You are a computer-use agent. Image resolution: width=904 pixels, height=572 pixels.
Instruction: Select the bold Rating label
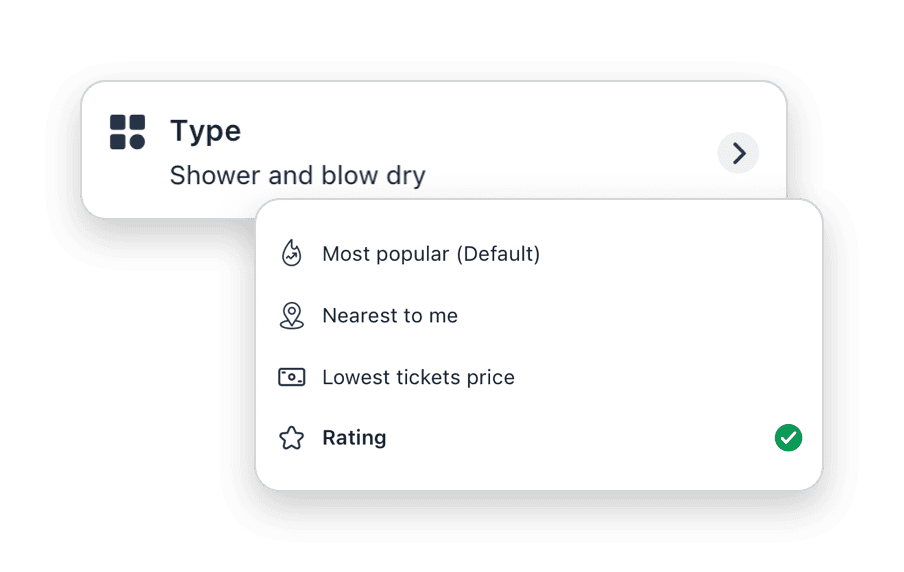(x=354, y=438)
